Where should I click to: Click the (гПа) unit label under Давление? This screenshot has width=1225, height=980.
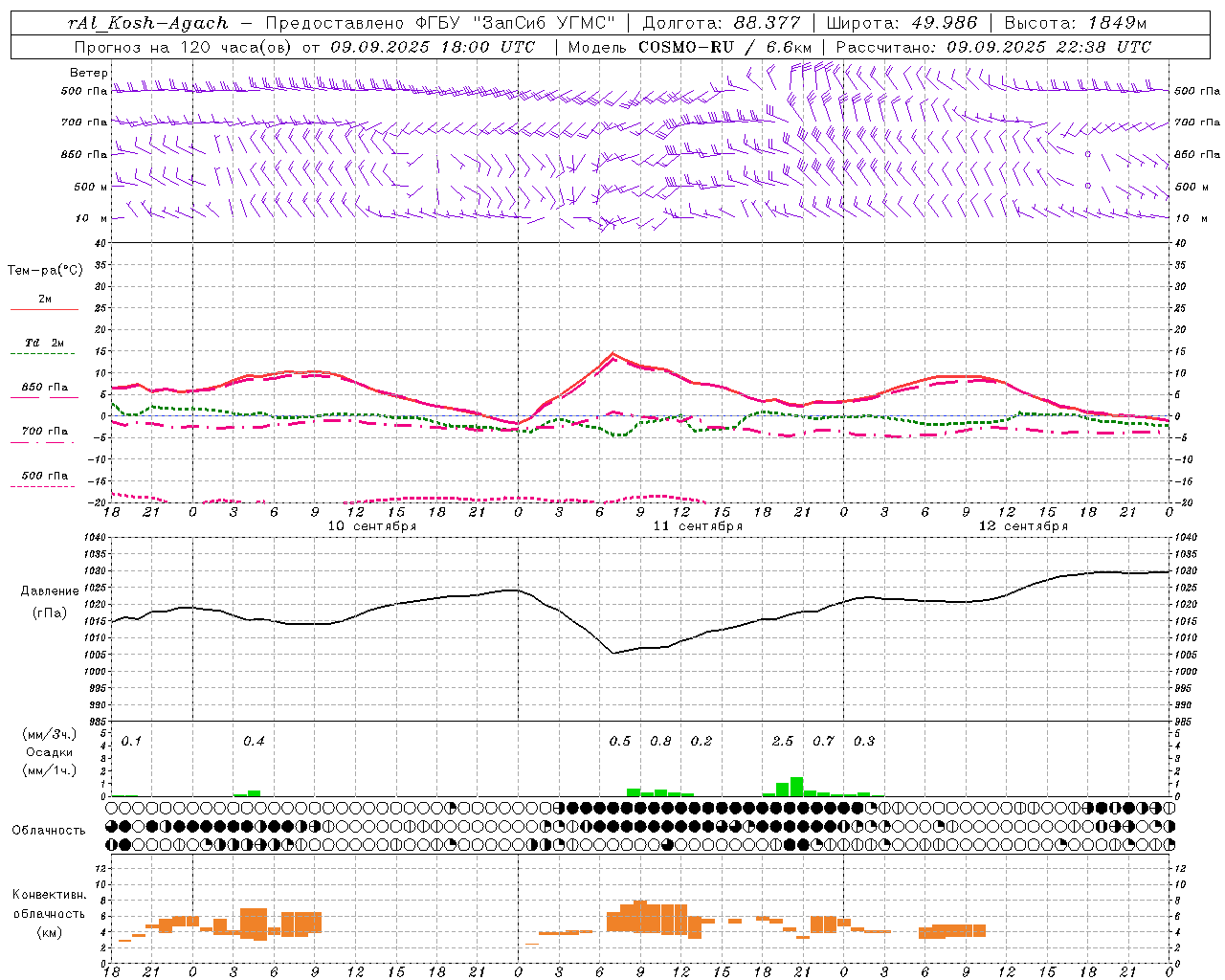[50, 612]
